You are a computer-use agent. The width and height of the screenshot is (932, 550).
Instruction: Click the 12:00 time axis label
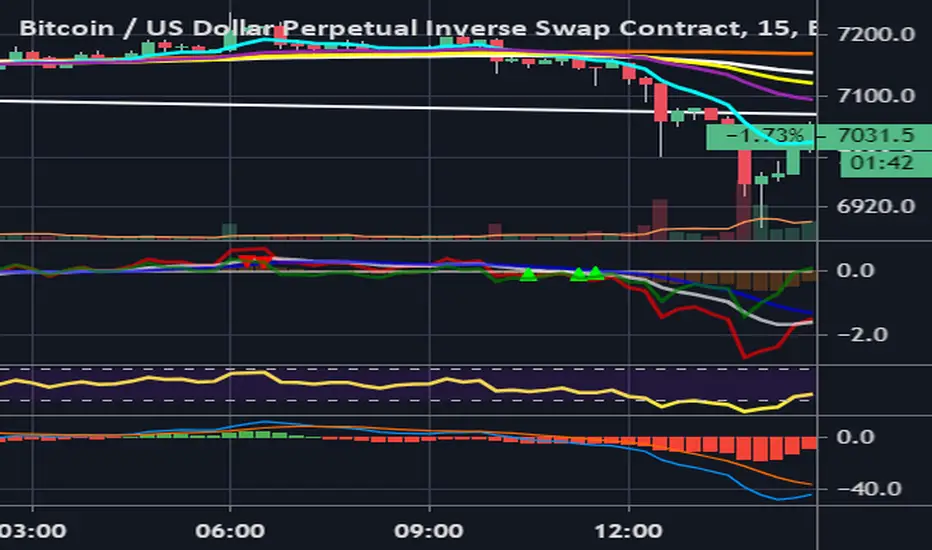[628, 530]
